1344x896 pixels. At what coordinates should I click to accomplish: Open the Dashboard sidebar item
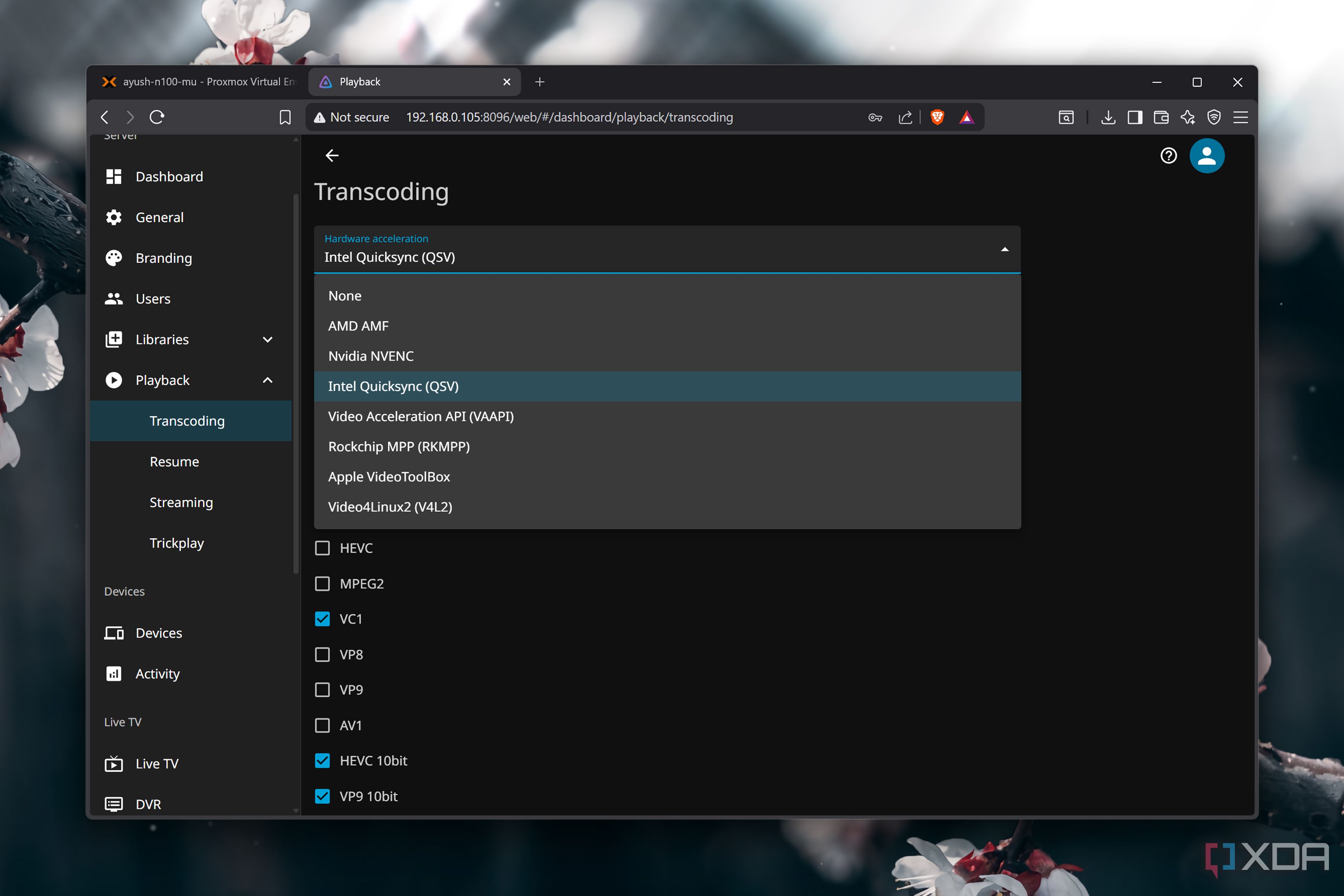click(x=190, y=177)
